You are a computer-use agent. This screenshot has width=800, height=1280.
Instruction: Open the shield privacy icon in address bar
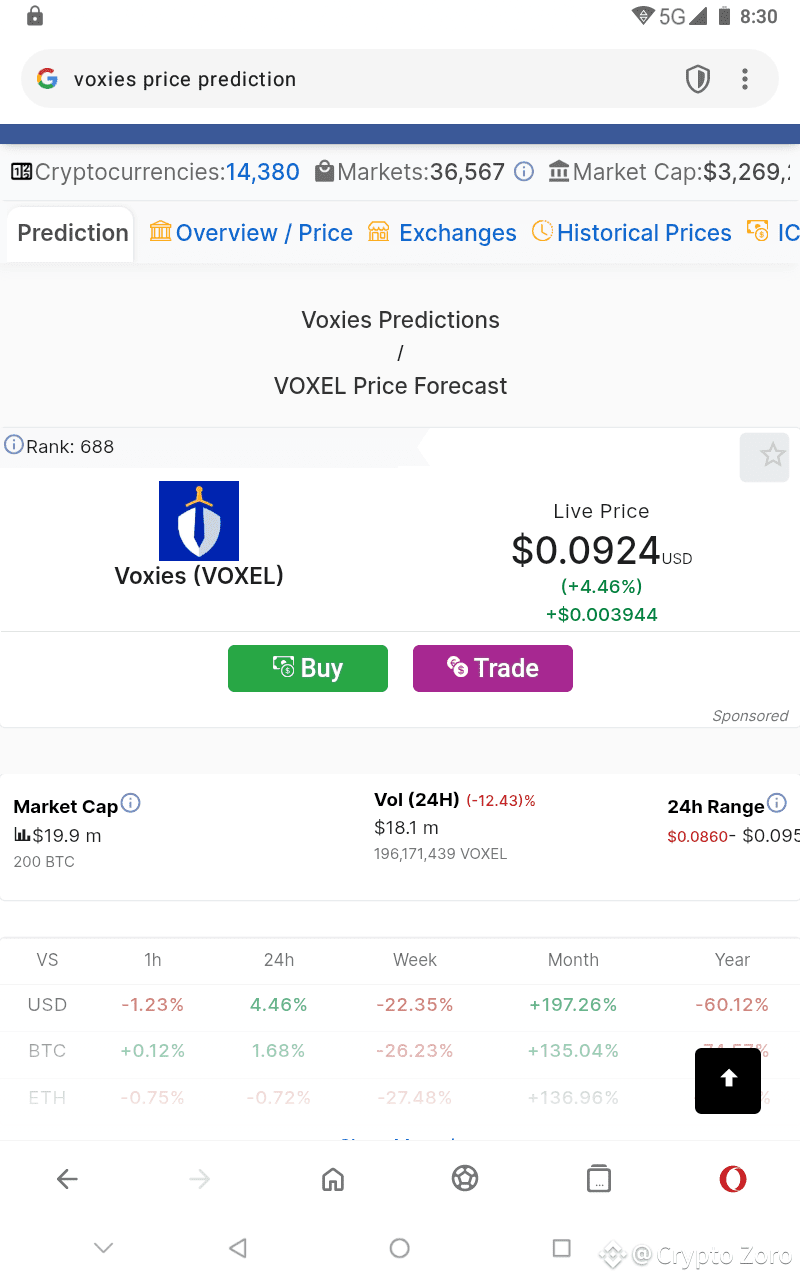(x=698, y=78)
